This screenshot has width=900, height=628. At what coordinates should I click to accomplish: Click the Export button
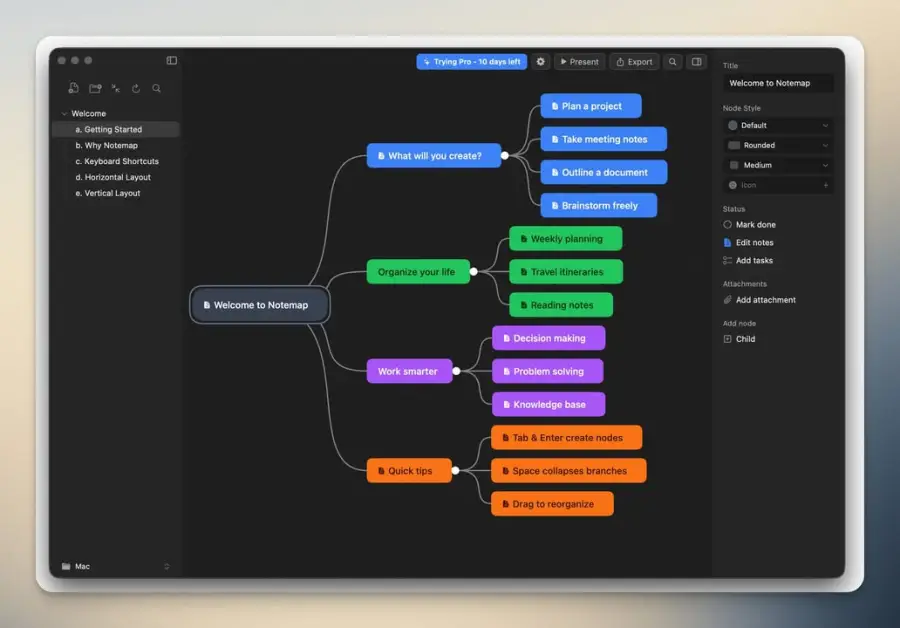(x=634, y=61)
